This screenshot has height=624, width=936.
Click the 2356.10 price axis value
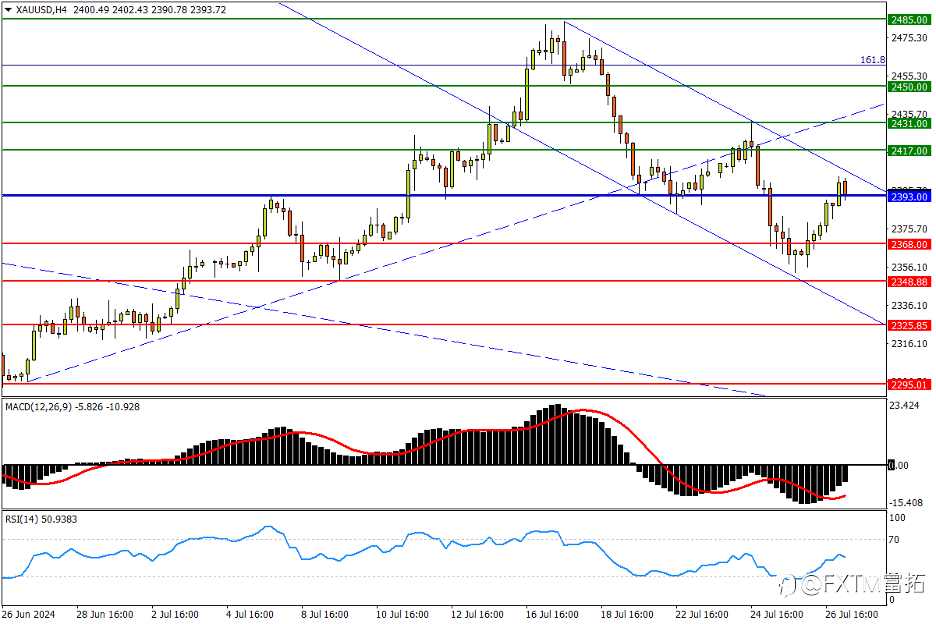pyautogui.click(x=909, y=267)
